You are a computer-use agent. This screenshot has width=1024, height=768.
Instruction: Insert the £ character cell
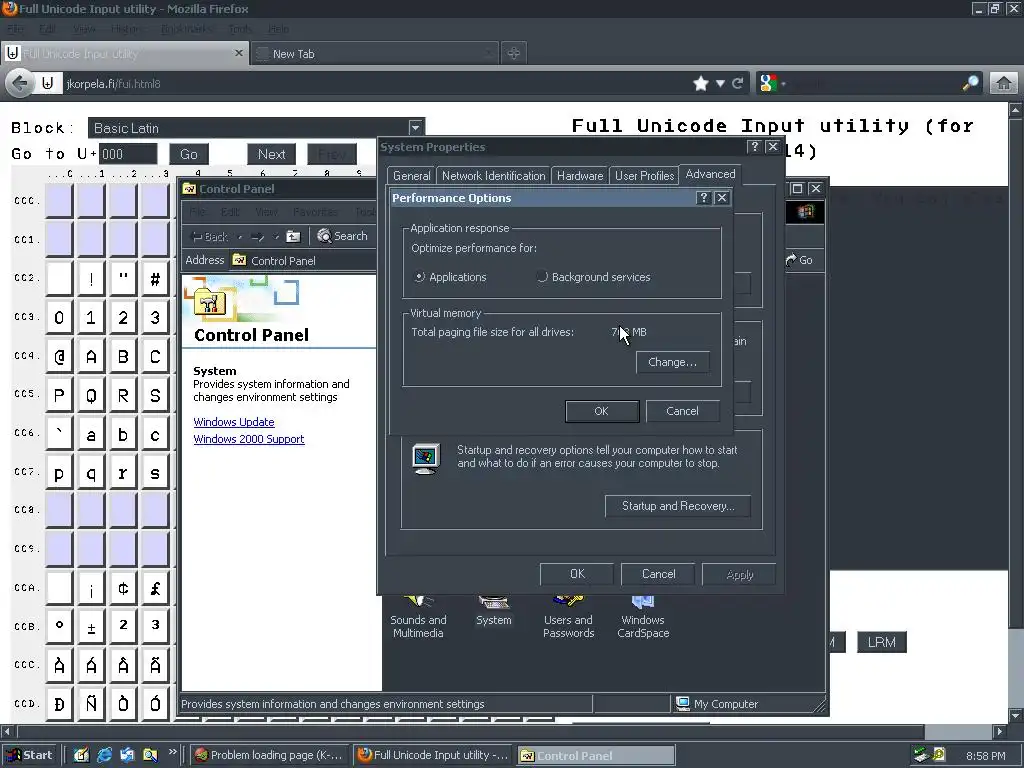coord(155,588)
